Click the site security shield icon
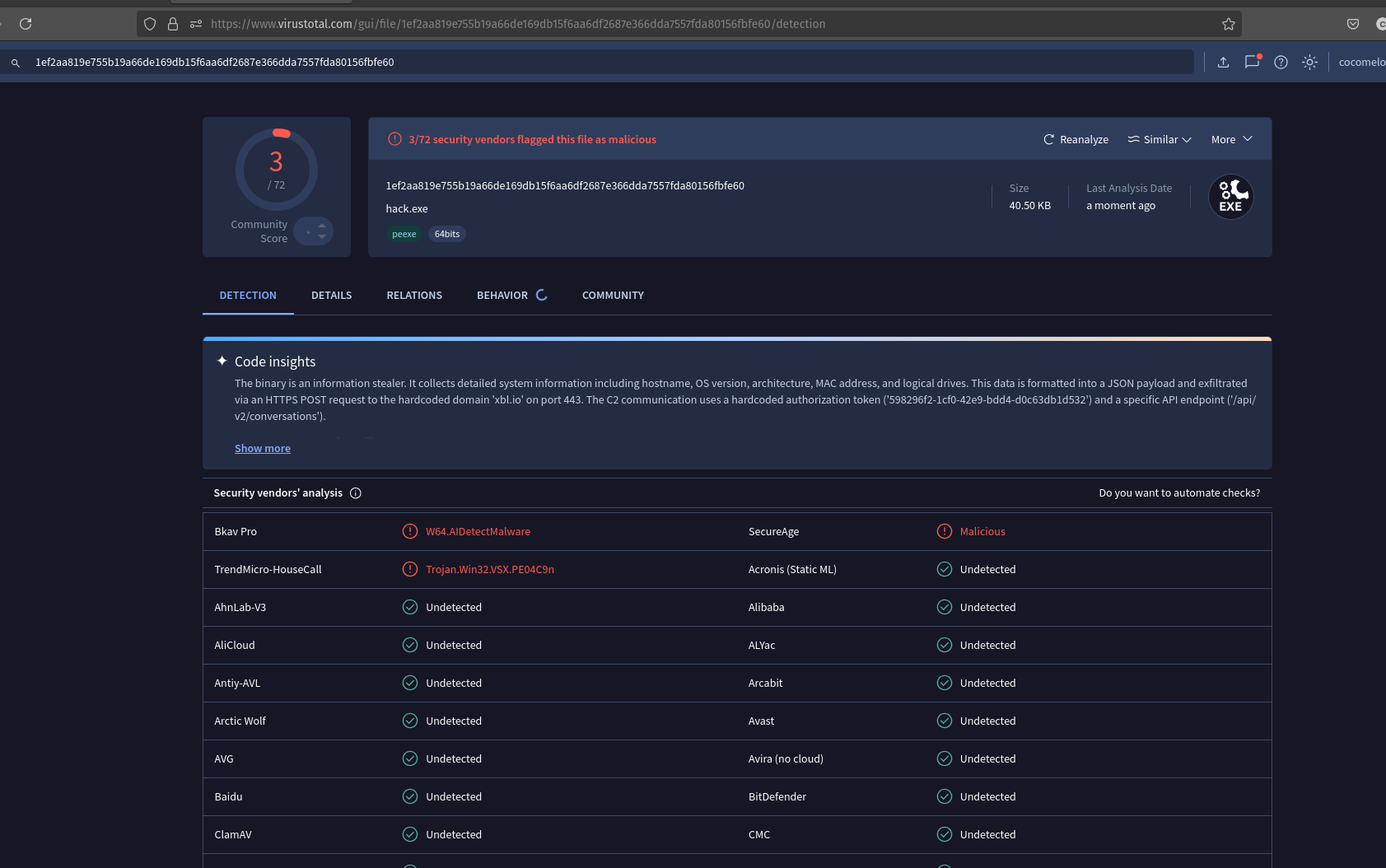The image size is (1386, 868). tap(150, 24)
